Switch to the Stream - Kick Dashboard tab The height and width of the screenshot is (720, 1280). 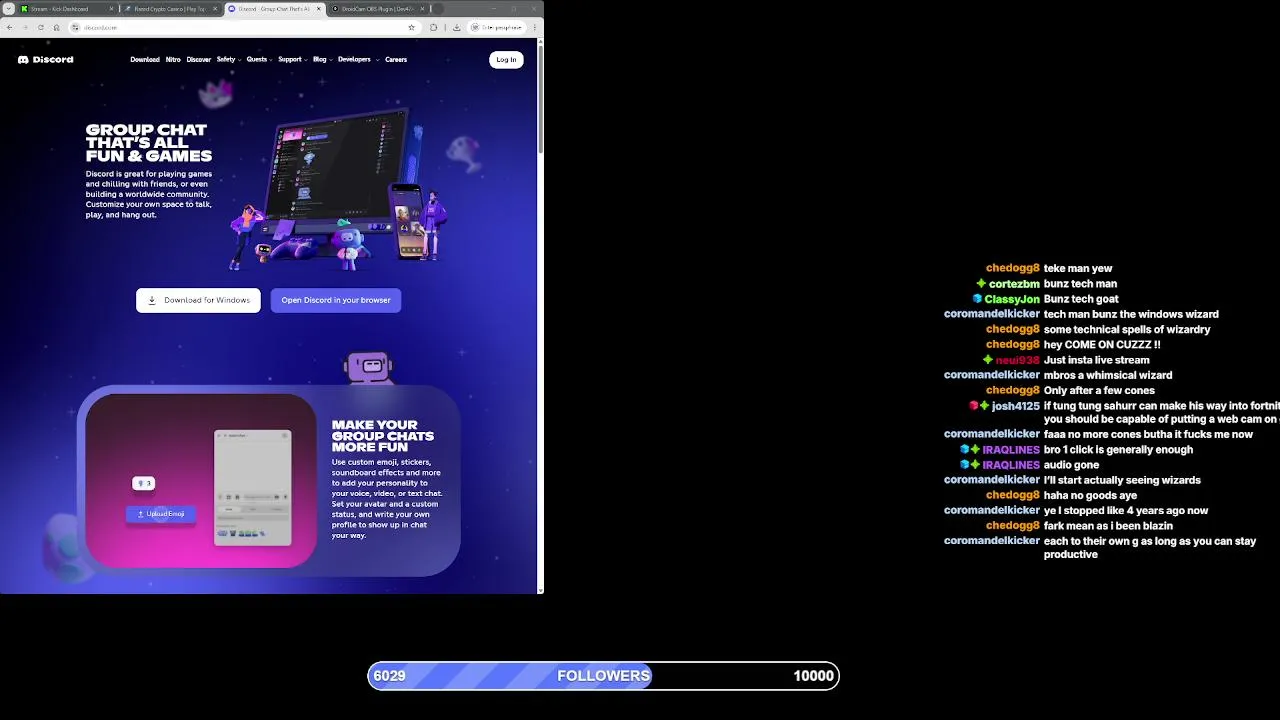66,9
